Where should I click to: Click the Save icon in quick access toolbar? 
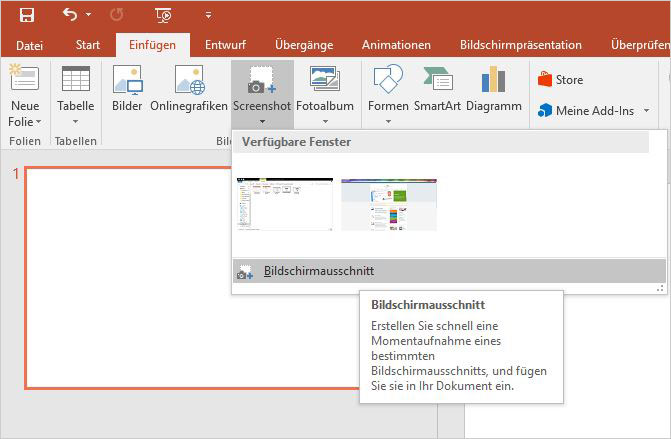(27, 15)
